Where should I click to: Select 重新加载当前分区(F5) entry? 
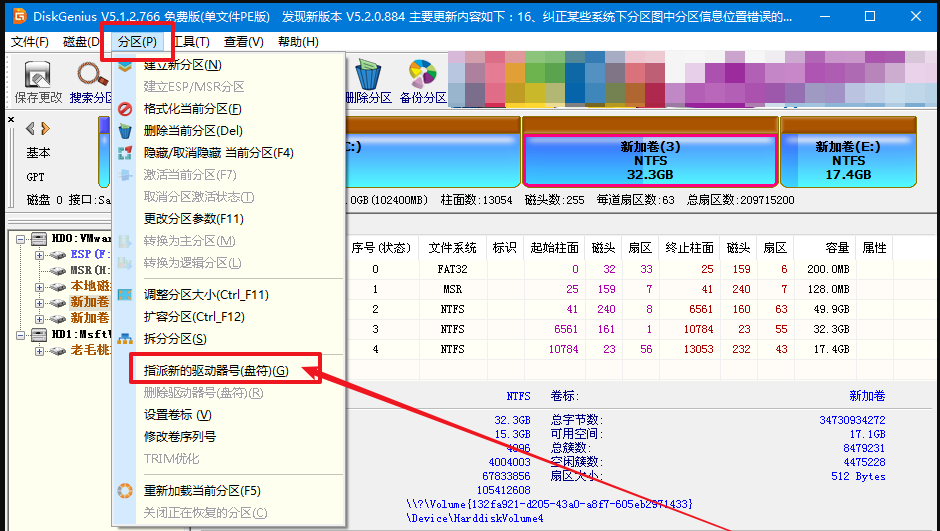[229, 491]
